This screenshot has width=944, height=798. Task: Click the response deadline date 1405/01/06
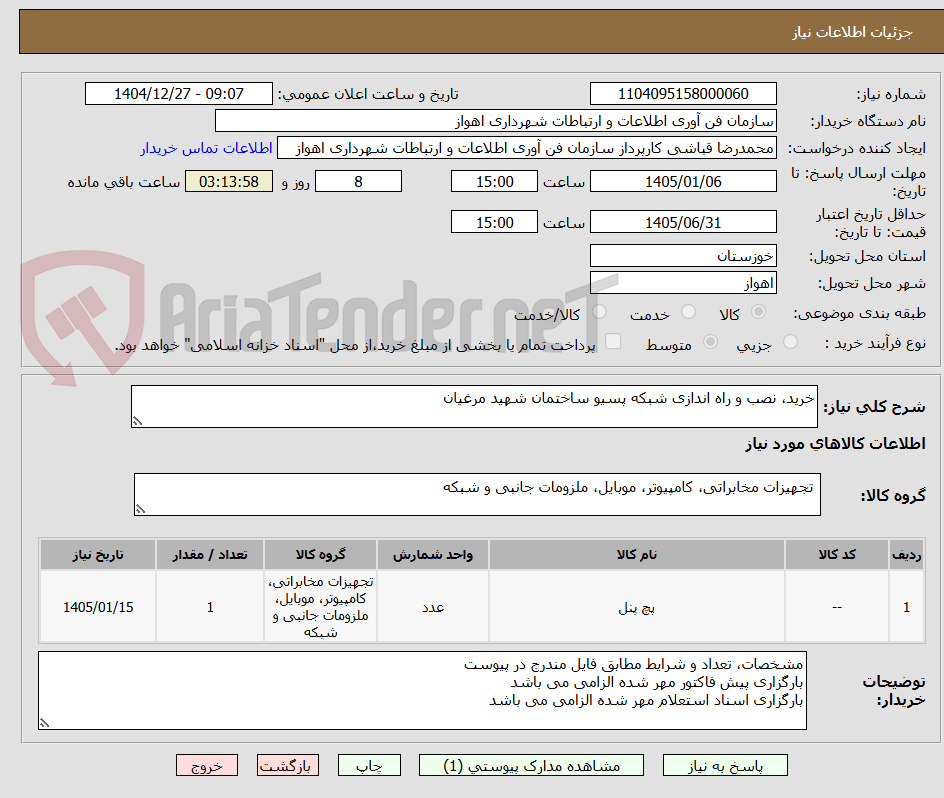(683, 181)
